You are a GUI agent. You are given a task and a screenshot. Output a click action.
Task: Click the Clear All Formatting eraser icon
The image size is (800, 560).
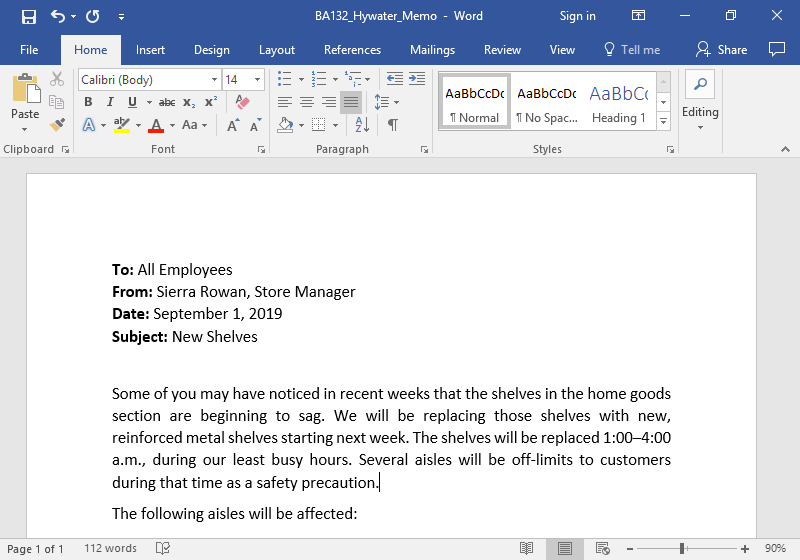(x=242, y=102)
